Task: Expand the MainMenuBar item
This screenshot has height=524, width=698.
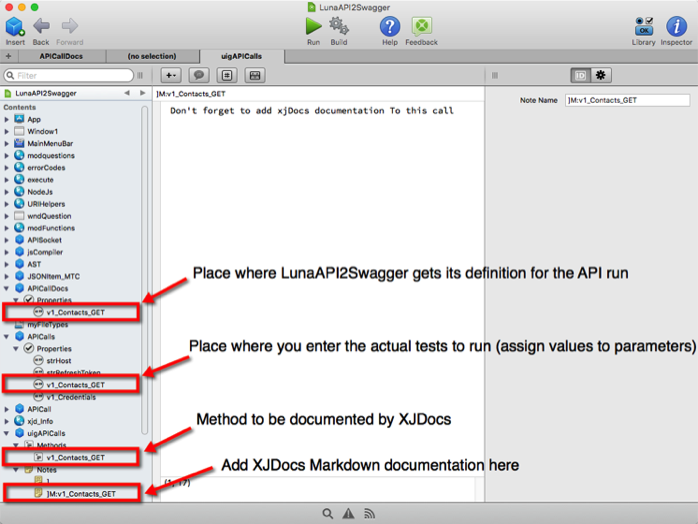Action: click(x=7, y=143)
